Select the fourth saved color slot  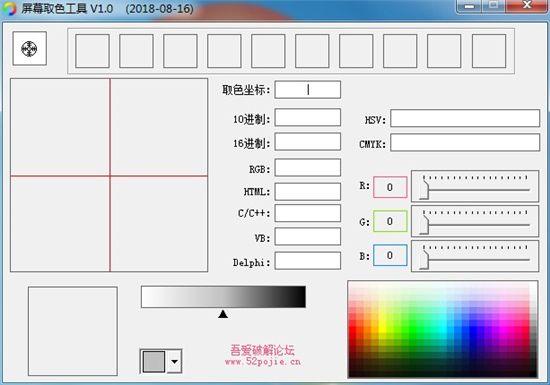coord(224,51)
